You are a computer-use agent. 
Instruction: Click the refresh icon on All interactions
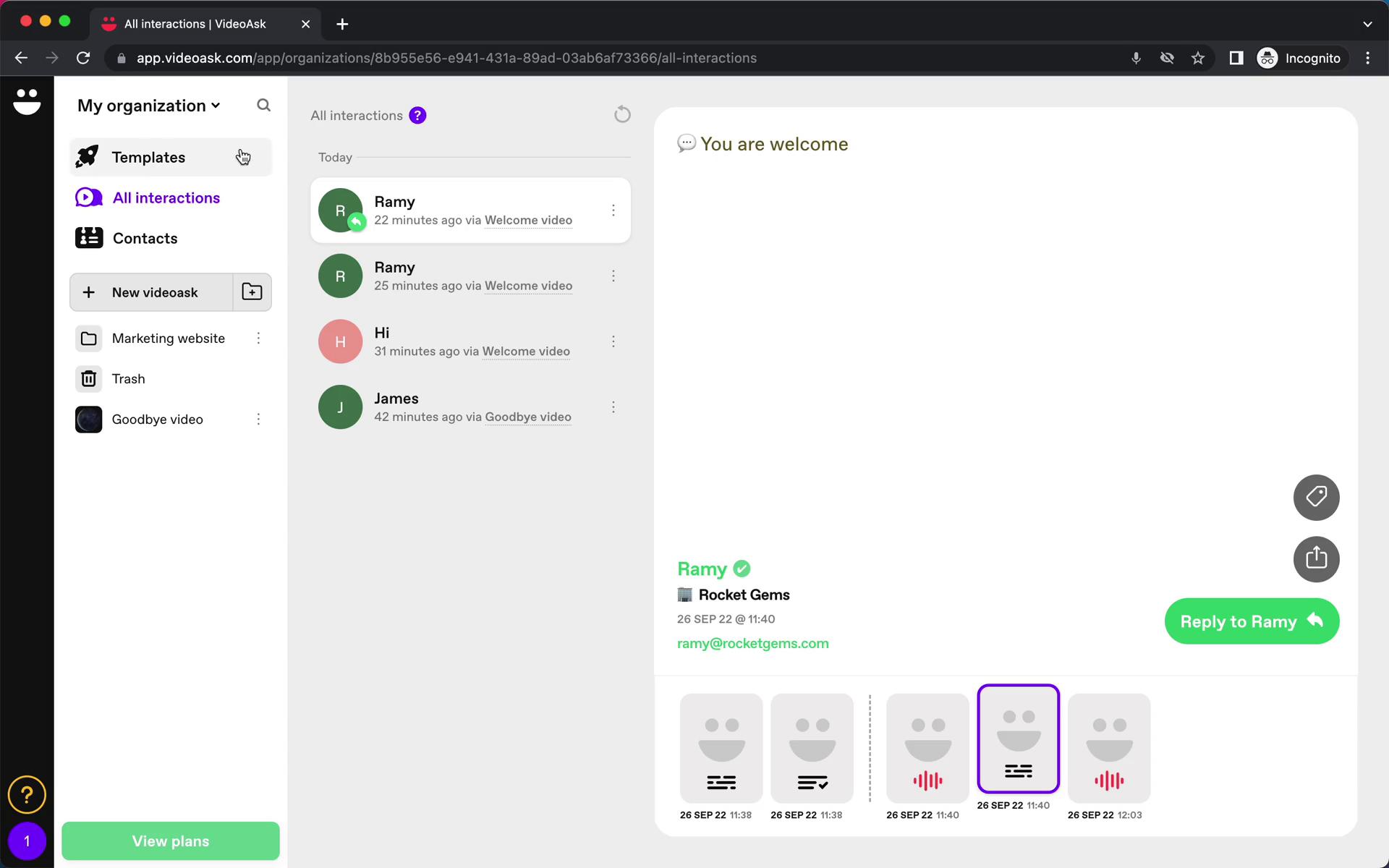[x=621, y=114]
